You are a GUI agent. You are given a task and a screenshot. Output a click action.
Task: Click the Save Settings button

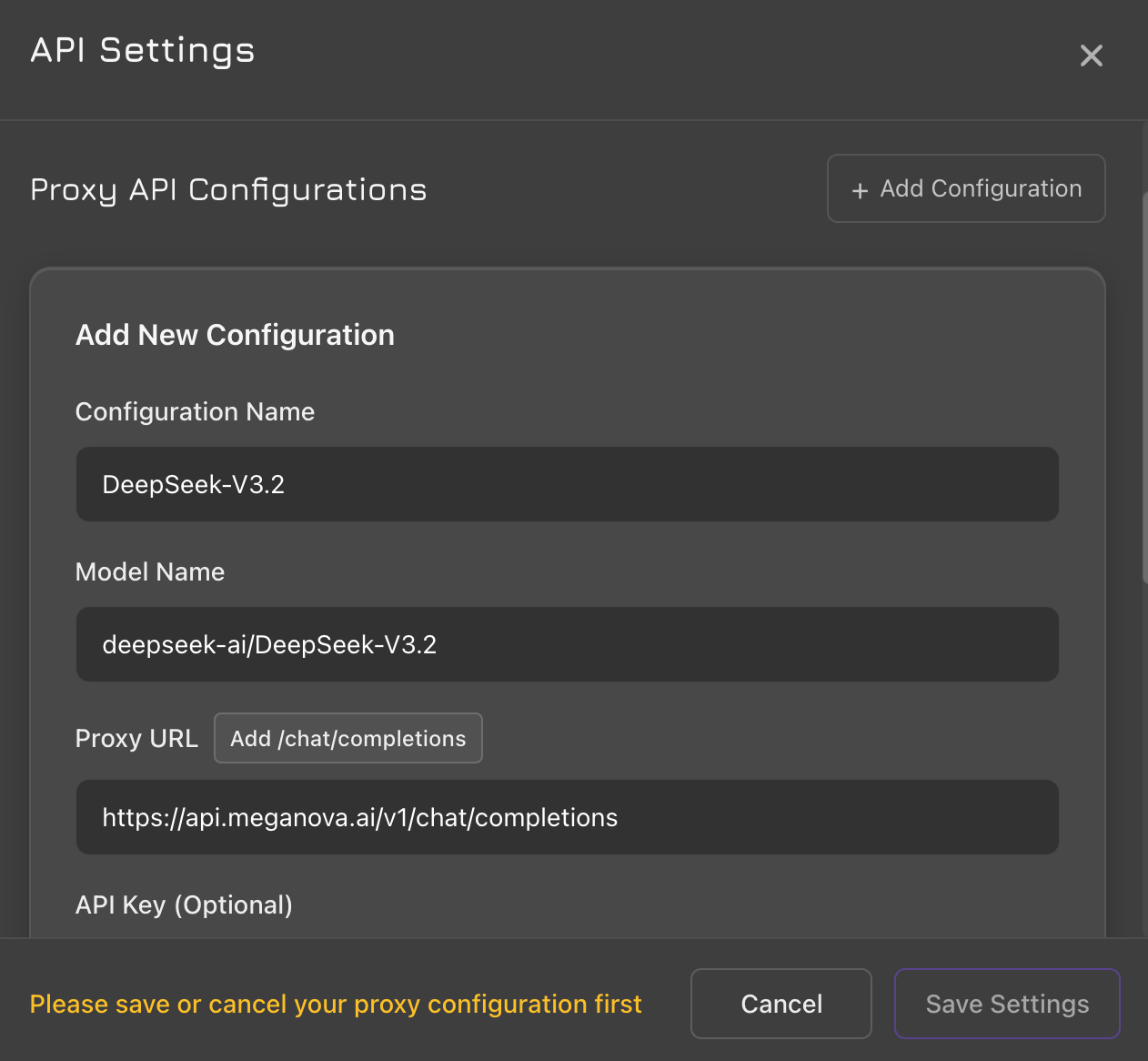1006,1004
